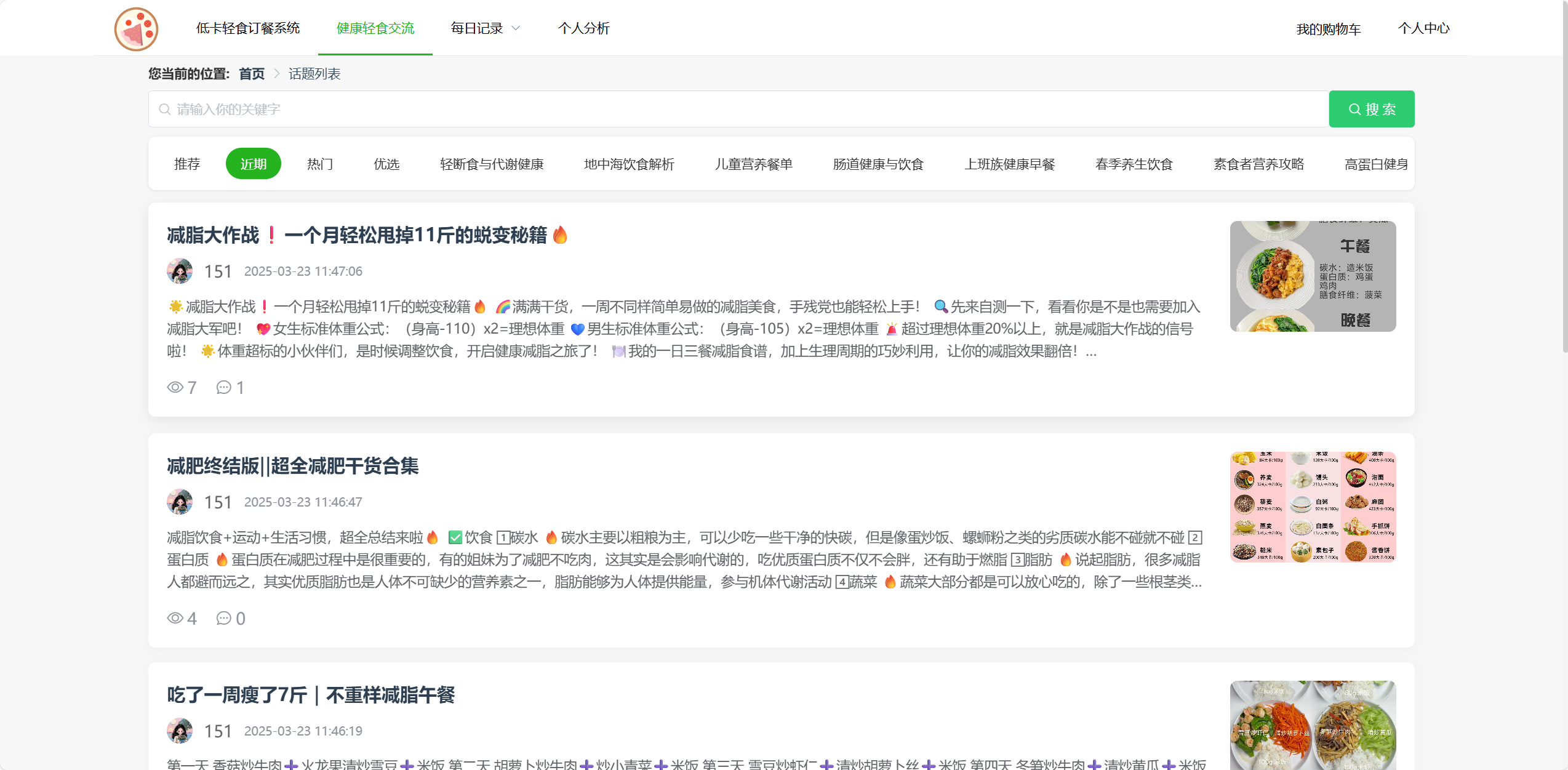Switch to the 低卡轻食订餐系统 tab
The height and width of the screenshot is (770, 1568).
pyautogui.click(x=248, y=28)
